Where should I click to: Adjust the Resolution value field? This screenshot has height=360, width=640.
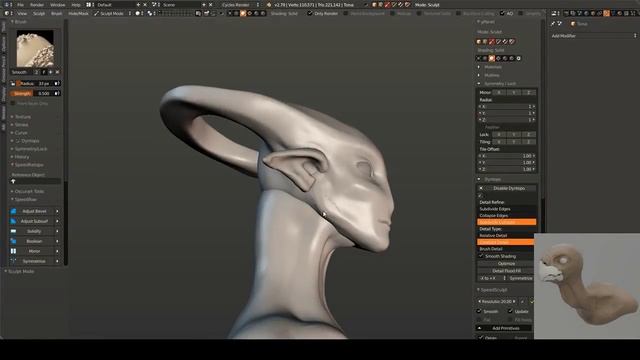497,302
